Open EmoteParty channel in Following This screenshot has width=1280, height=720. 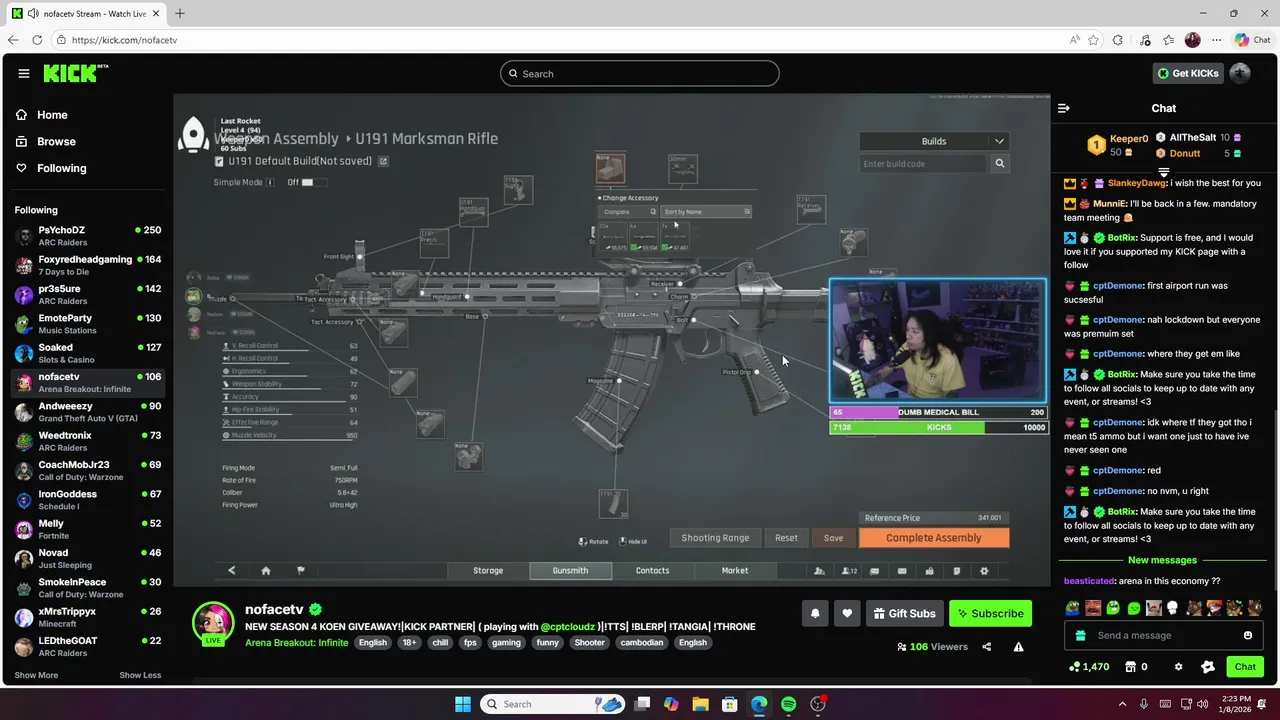(87, 323)
